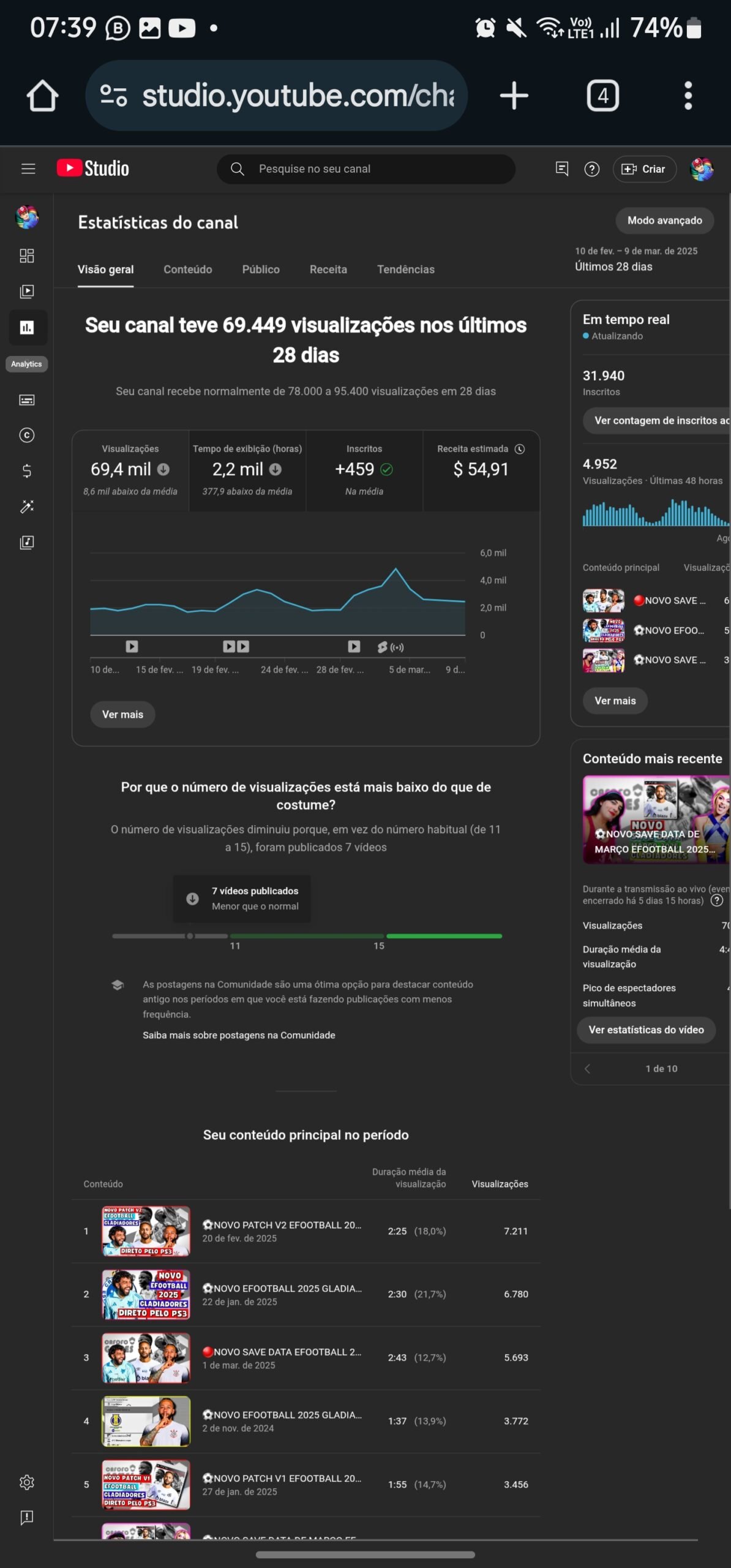731x1568 pixels.
Task: Click Ver mais below the views chart
Action: 122,714
